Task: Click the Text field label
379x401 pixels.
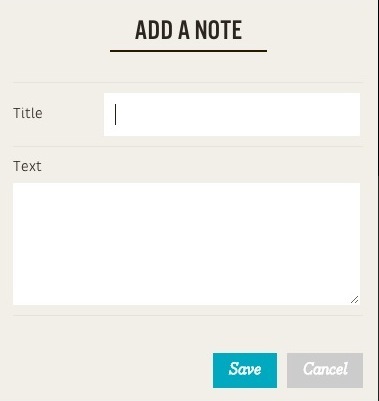Action: pyautogui.click(x=27, y=166)
